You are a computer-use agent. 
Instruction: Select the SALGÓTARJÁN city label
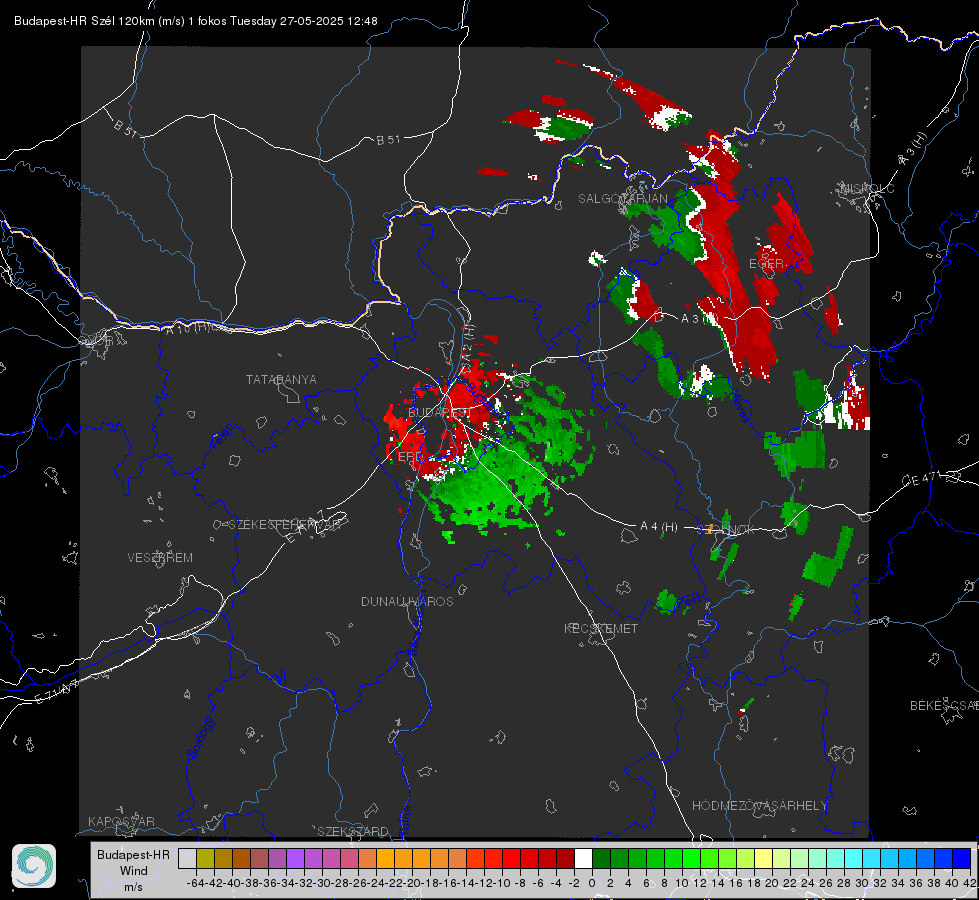[x=622, y=199]
